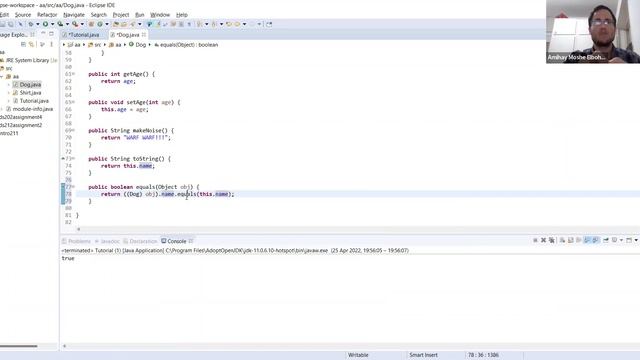Fold the getAge method at line 61
The width and height of the screenshot is (640, 360).
point(73,74)
